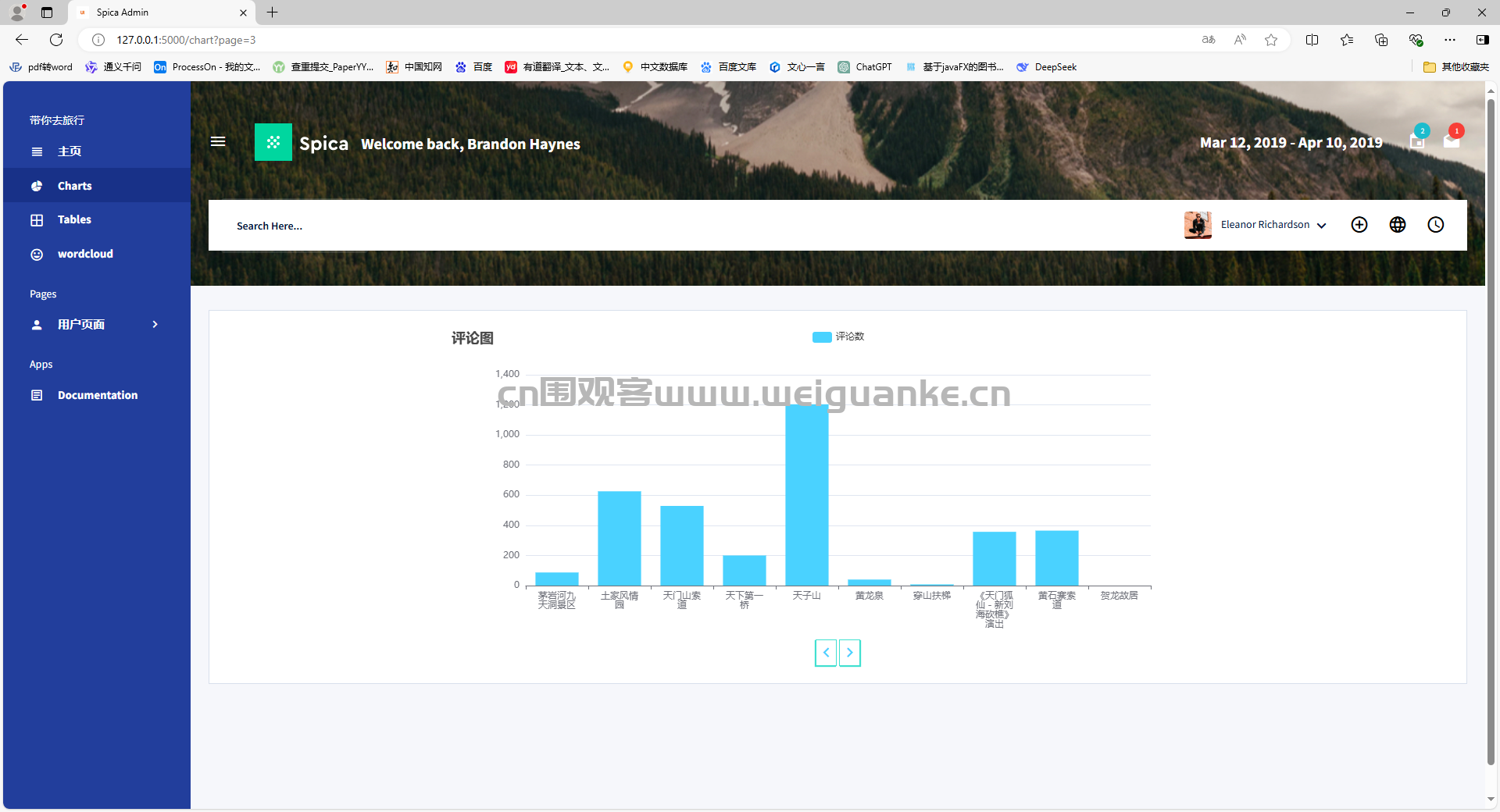Go to next chart page arrow

(849, 653)
